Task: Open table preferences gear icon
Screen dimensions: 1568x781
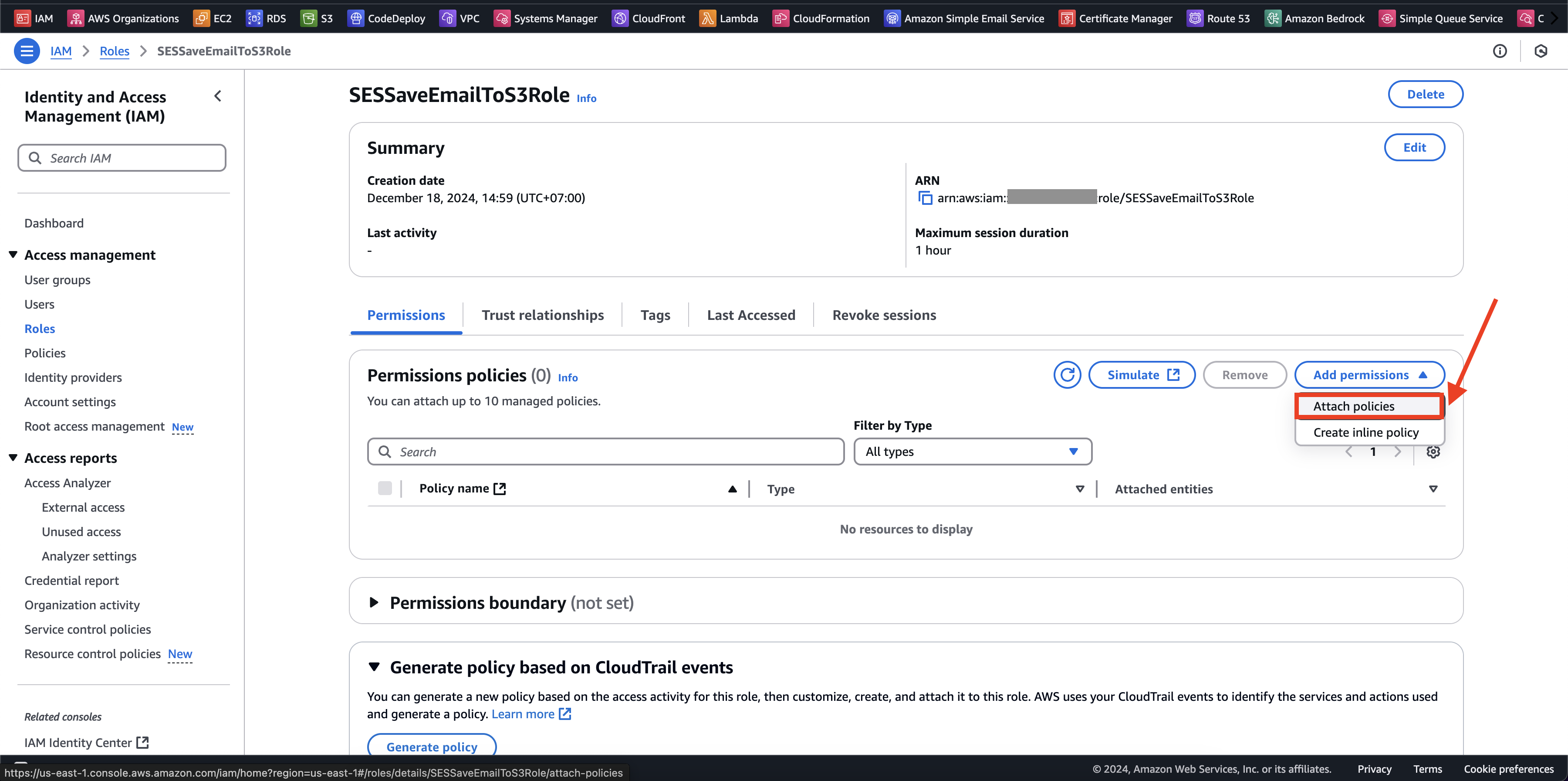Action: (1433, 452)
